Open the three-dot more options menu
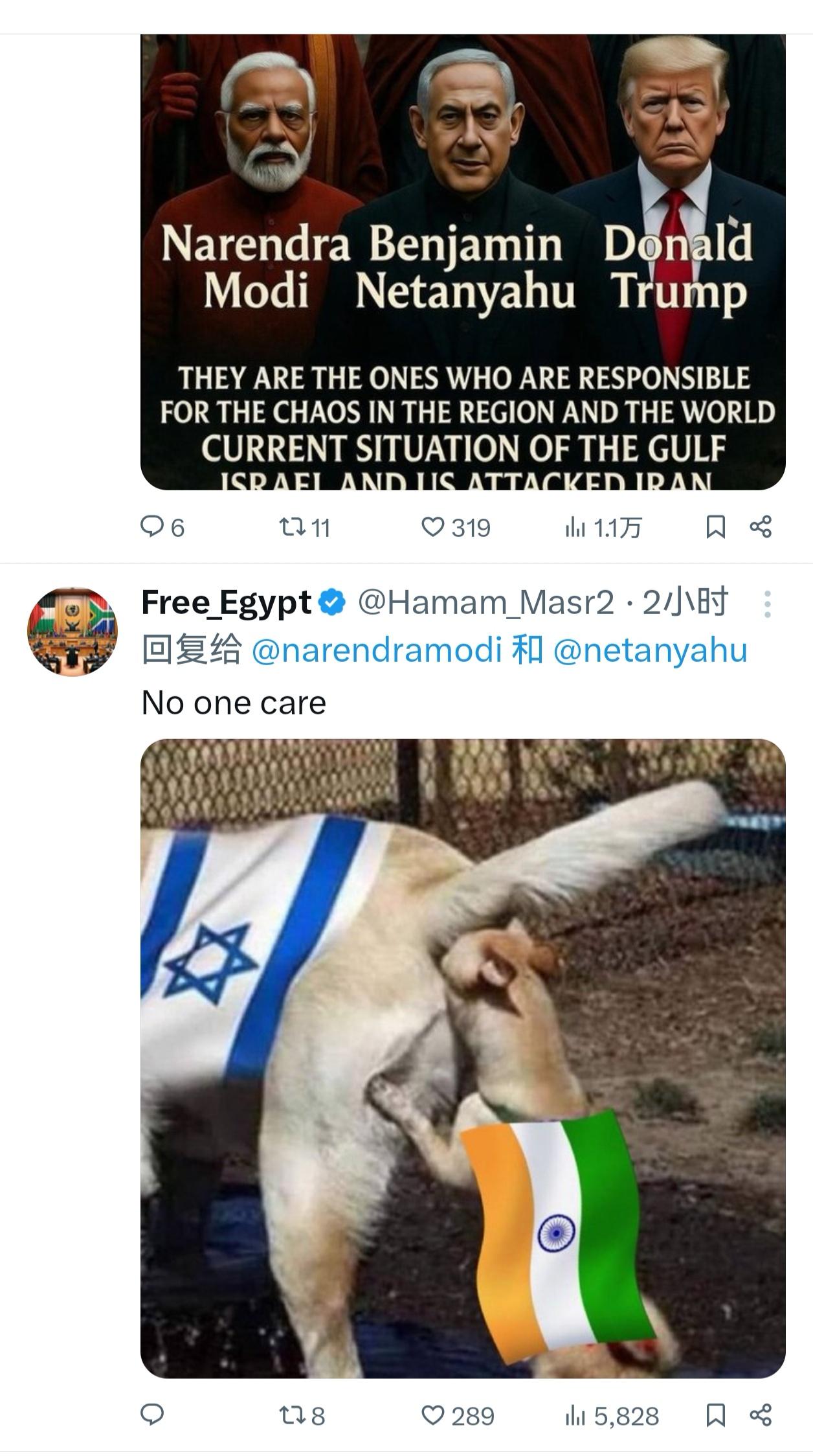This screenshot has height=1456, width=813. click(x=767, y=604)
